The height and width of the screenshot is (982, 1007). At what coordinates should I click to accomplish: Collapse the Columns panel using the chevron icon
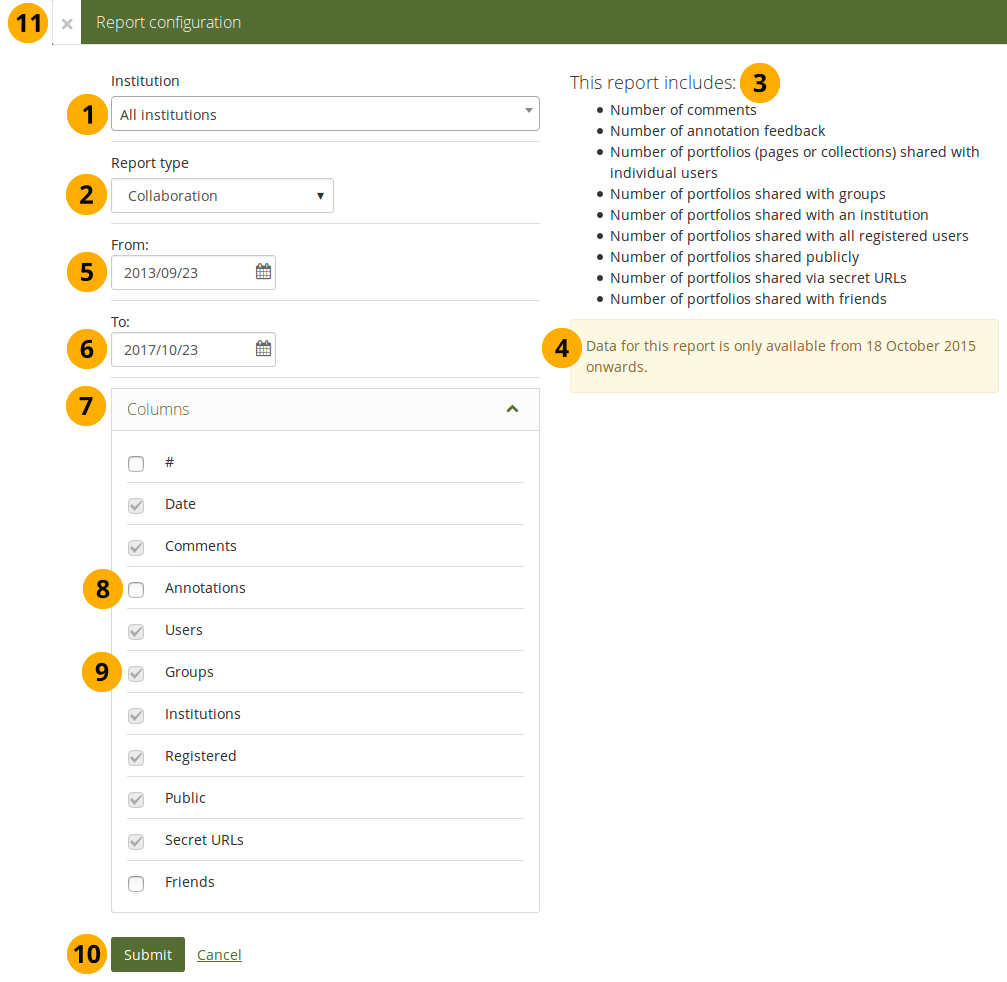(x=512, y=409)
